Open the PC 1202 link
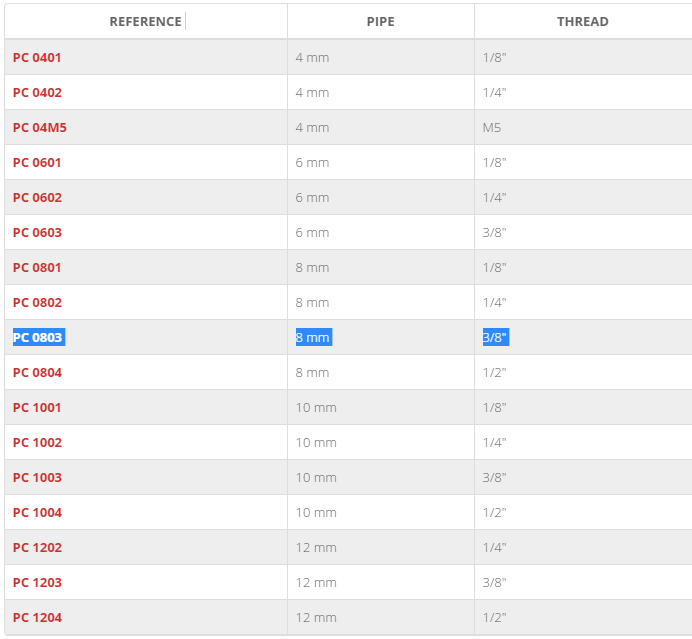The height and width of the screenshot is (639, 692). pos(38,548)
